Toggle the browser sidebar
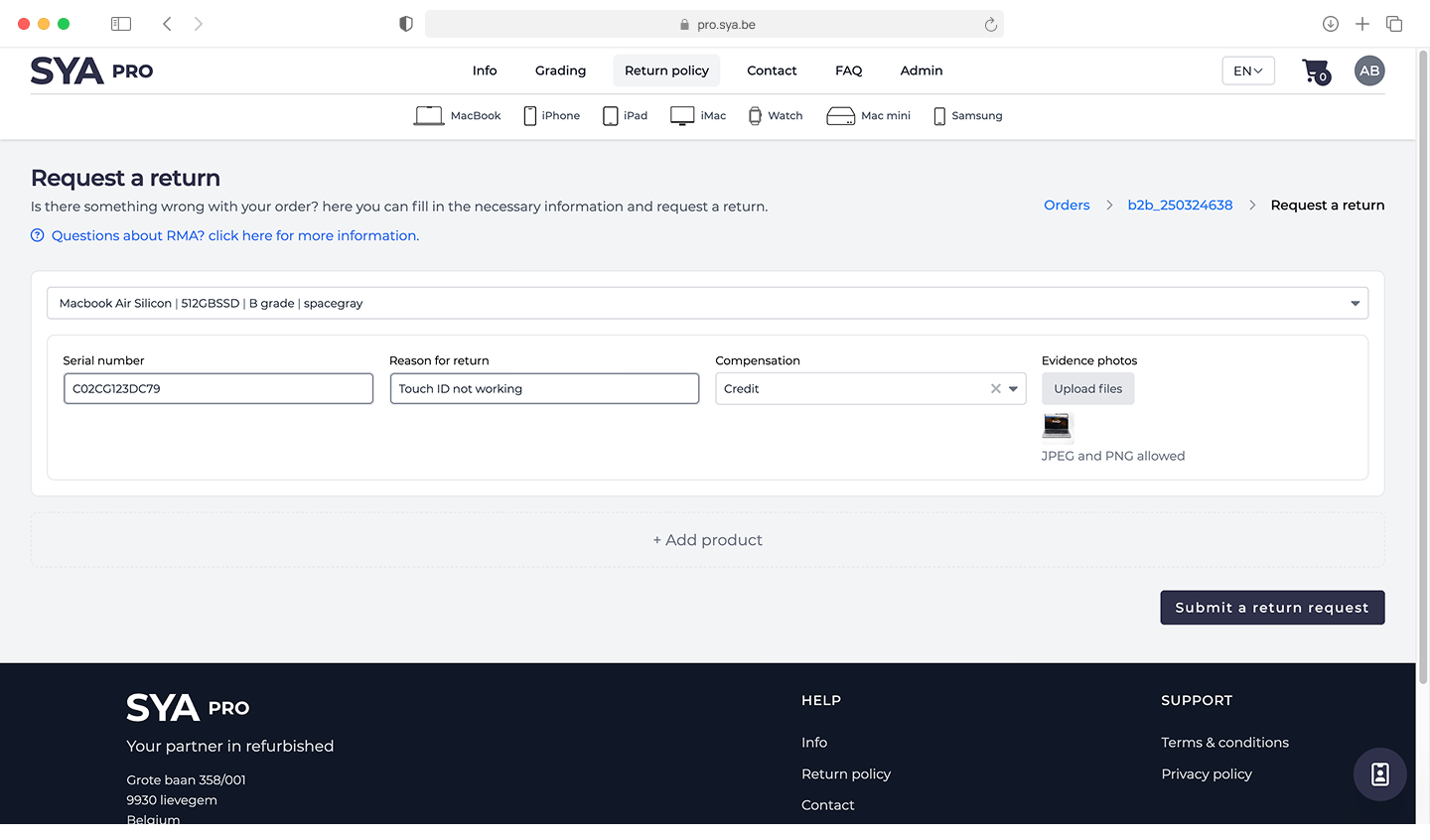This screenshot has height=840, width=1430. pos(121,24)
